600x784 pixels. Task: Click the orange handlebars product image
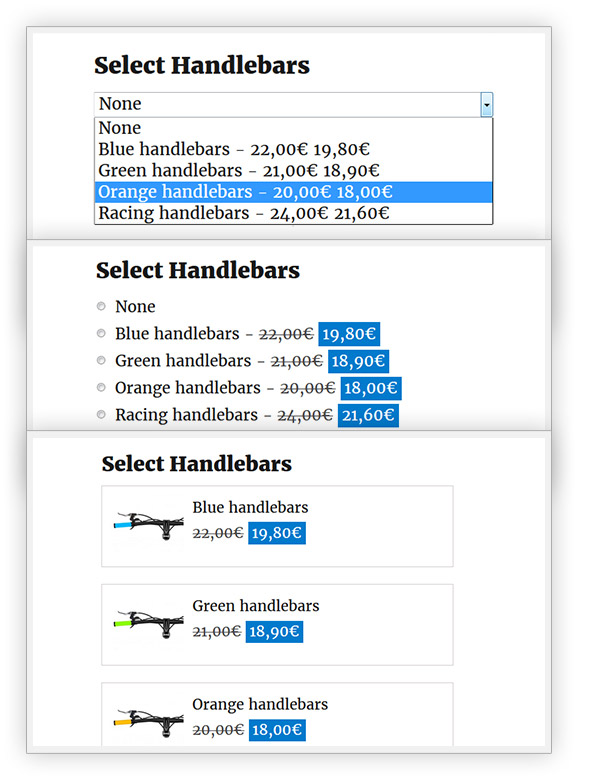pos(148,720)
